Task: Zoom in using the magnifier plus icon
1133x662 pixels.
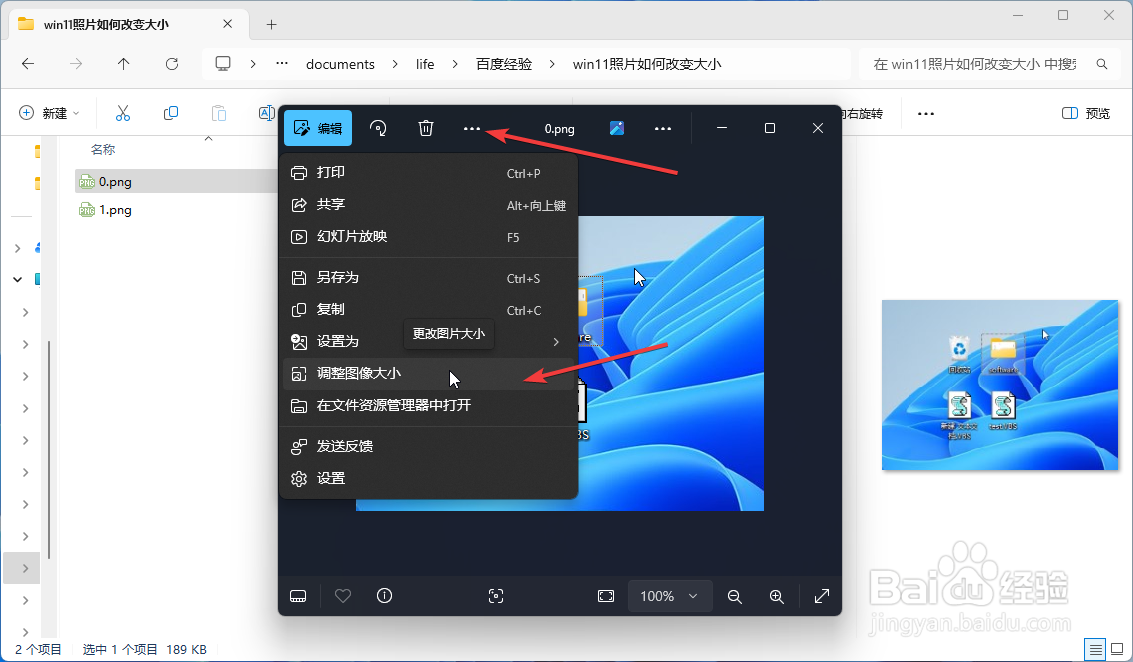Action: tap(776, 596)
